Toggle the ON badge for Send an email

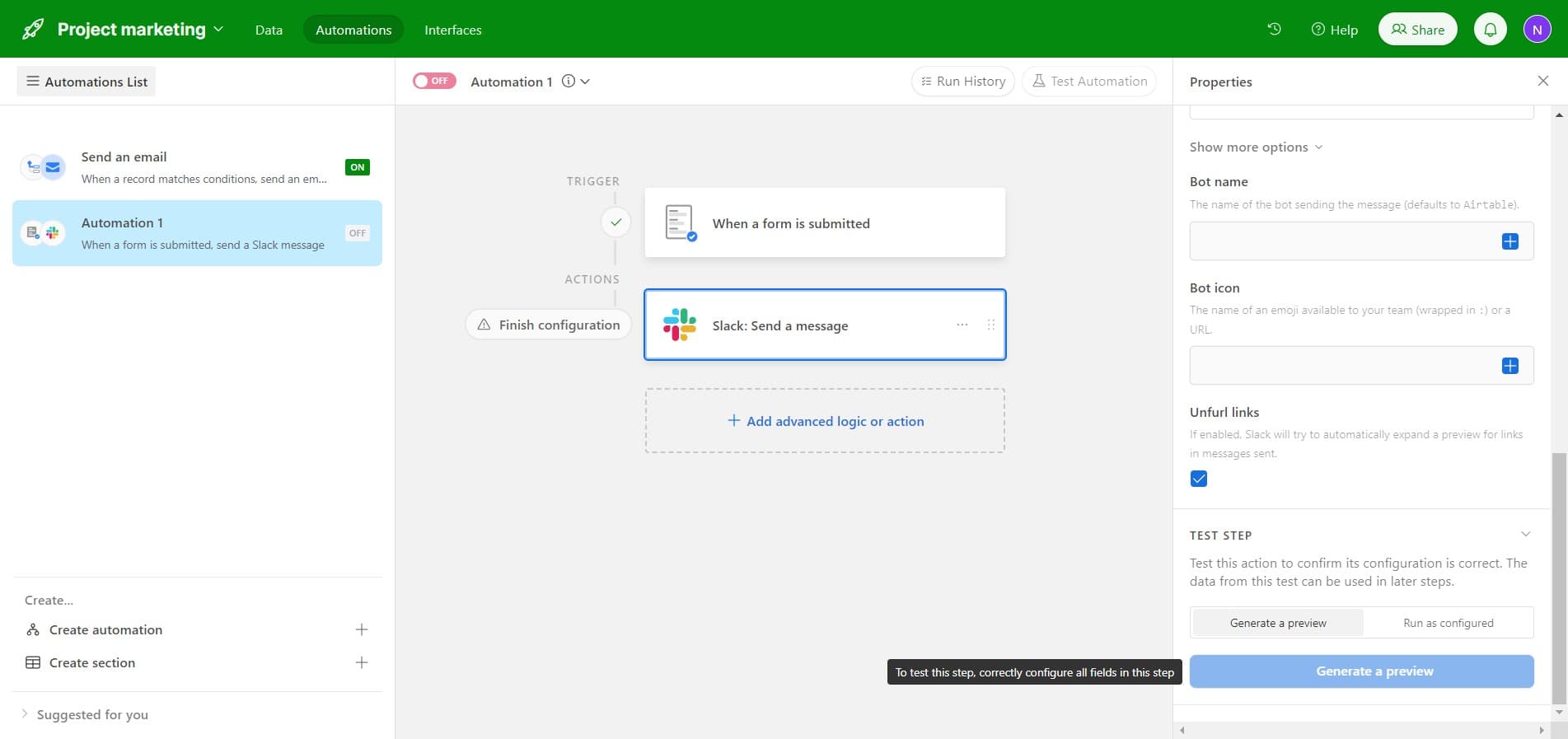(357, 167)
